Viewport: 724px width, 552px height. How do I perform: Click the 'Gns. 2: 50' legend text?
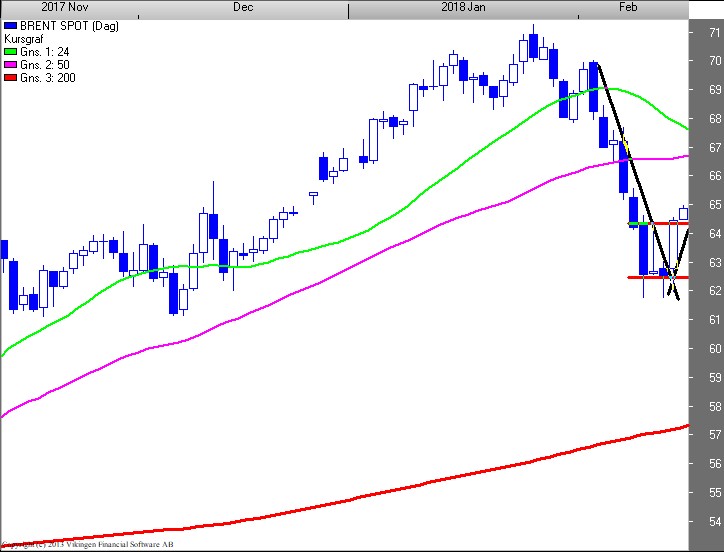pos(44,65)
